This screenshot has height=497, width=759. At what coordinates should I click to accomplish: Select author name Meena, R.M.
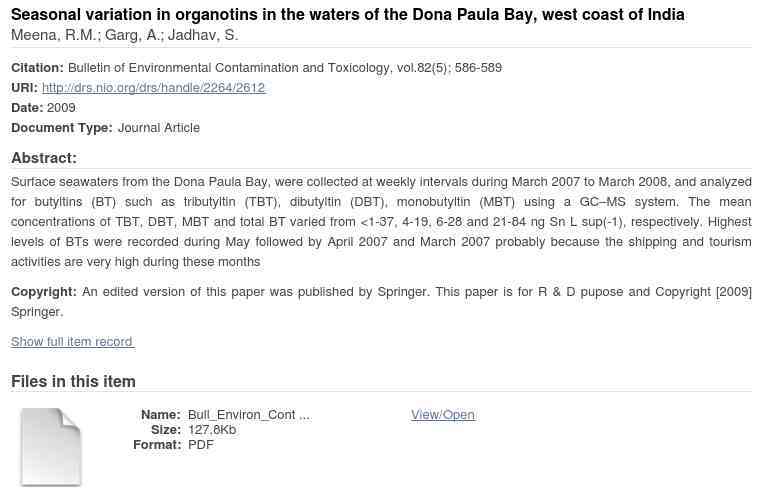point(55,35)
